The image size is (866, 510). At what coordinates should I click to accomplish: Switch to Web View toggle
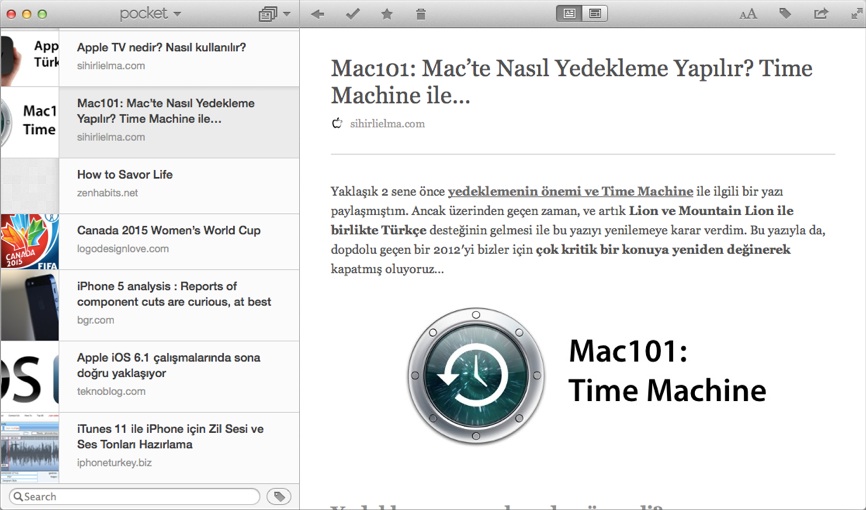pos(595,14)
